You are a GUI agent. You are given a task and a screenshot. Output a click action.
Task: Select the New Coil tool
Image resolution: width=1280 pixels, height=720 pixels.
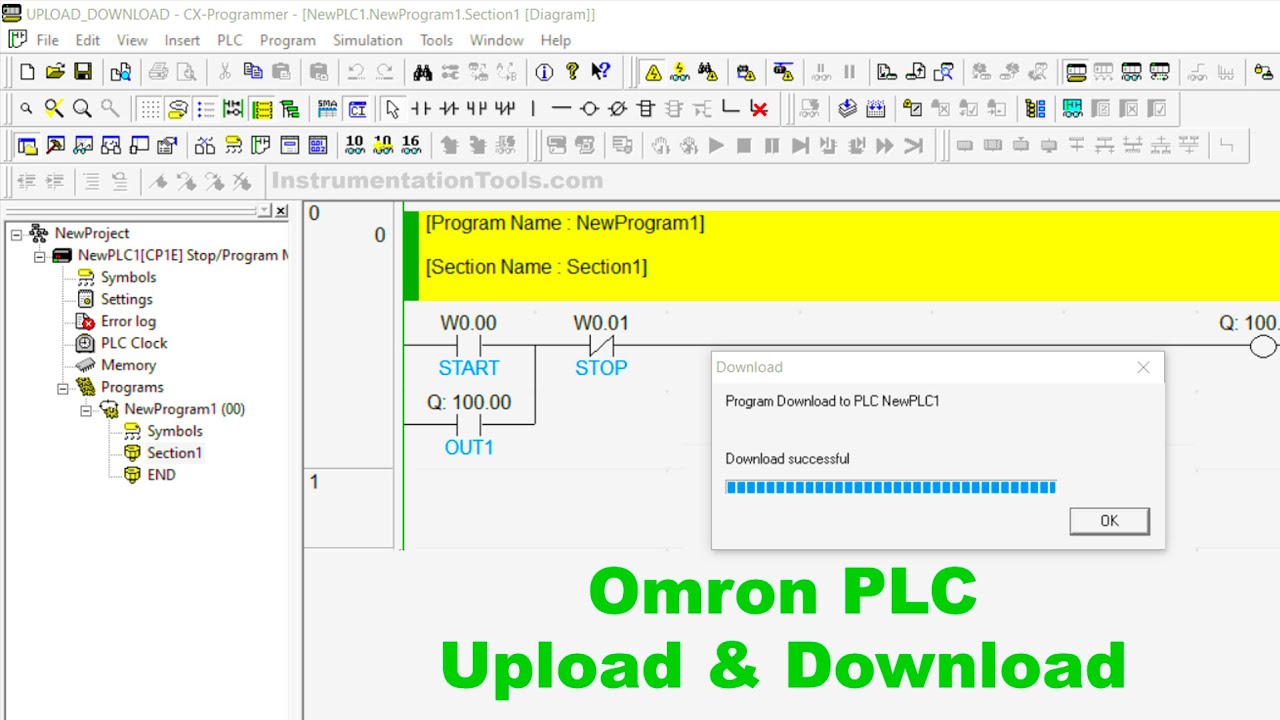pyautogui.click(x=589, y=109)
